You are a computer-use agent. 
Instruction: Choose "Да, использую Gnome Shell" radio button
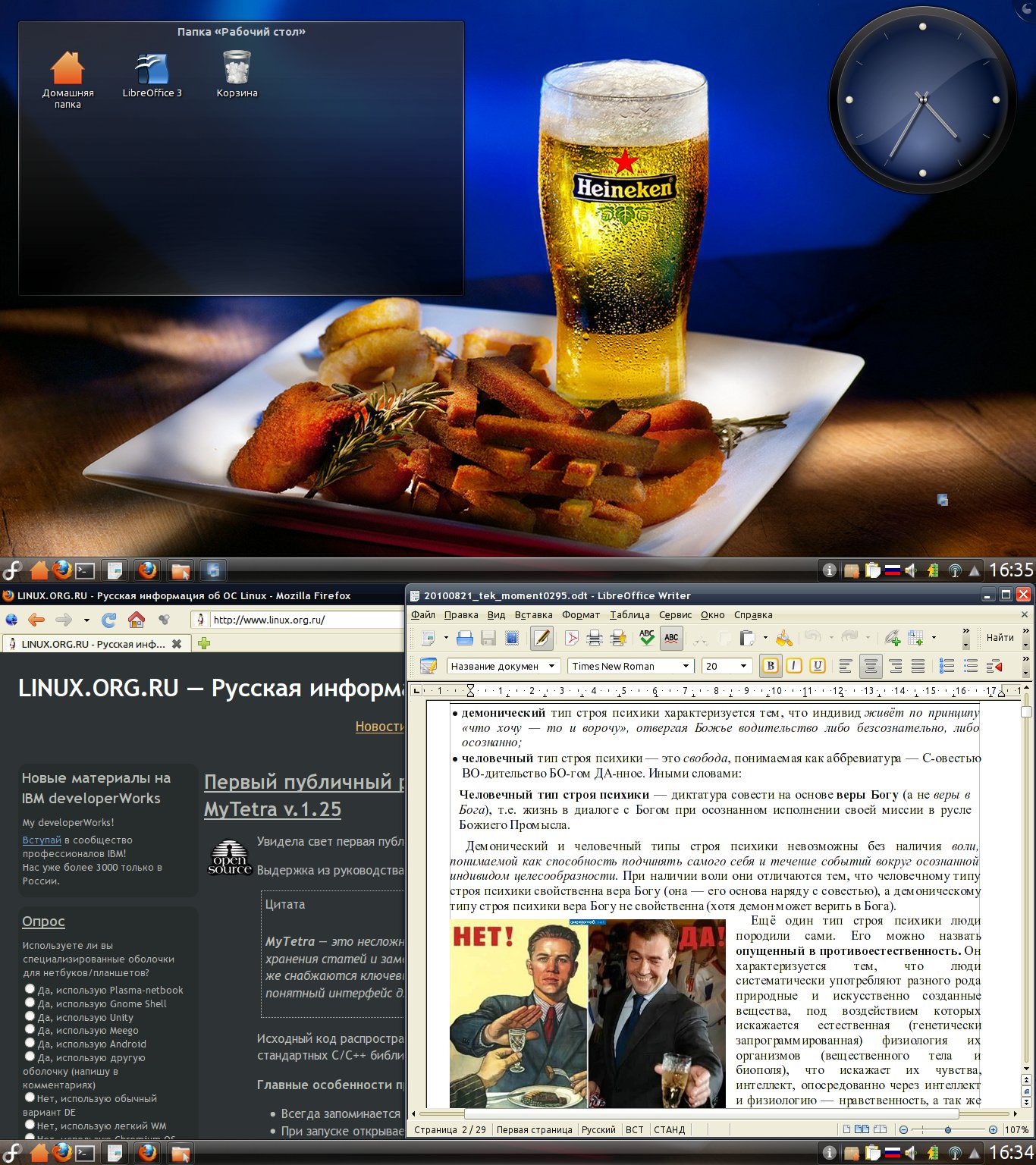pyautogui.click(x=30, y=1003)
